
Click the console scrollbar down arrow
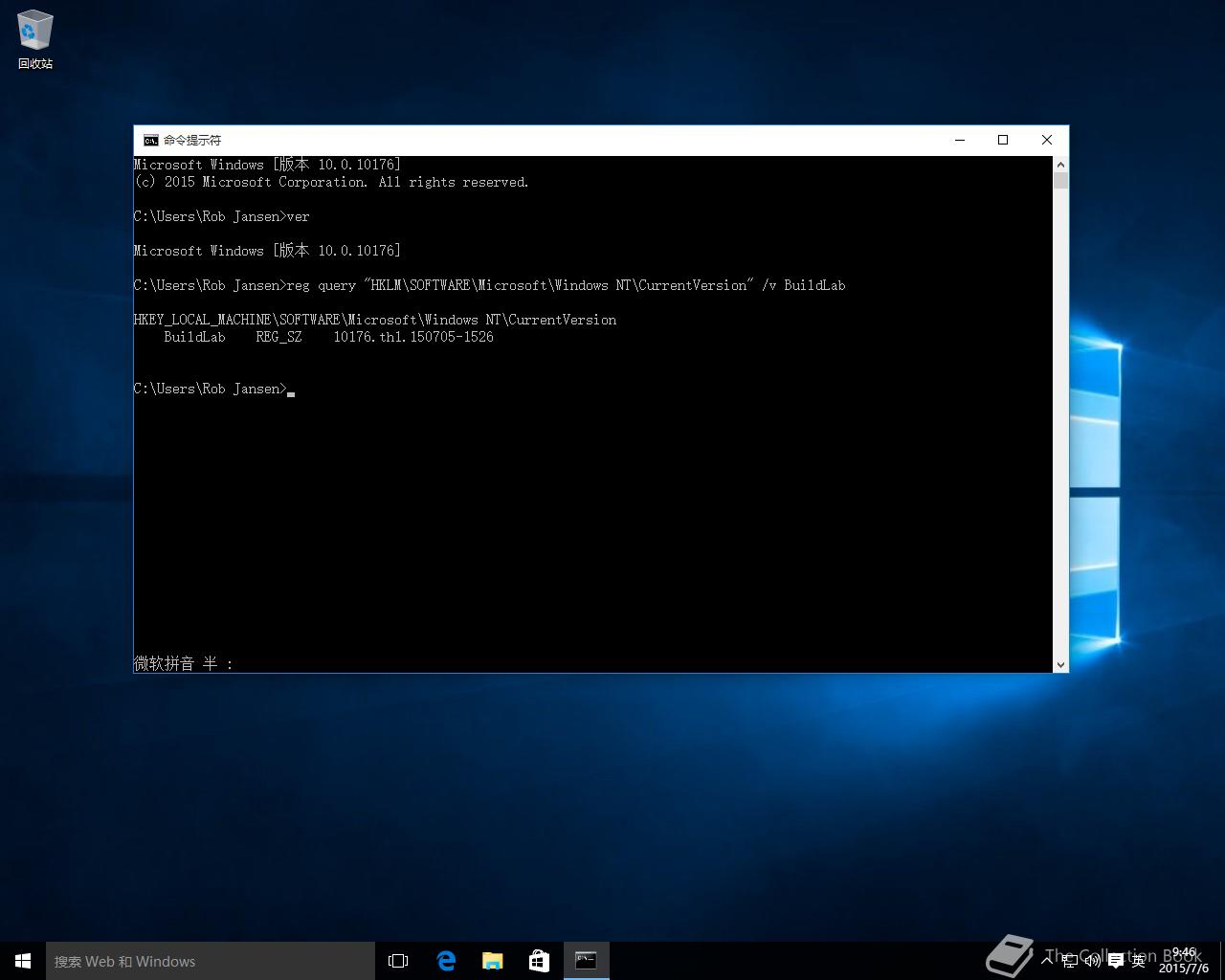[x=1060, y=664]
